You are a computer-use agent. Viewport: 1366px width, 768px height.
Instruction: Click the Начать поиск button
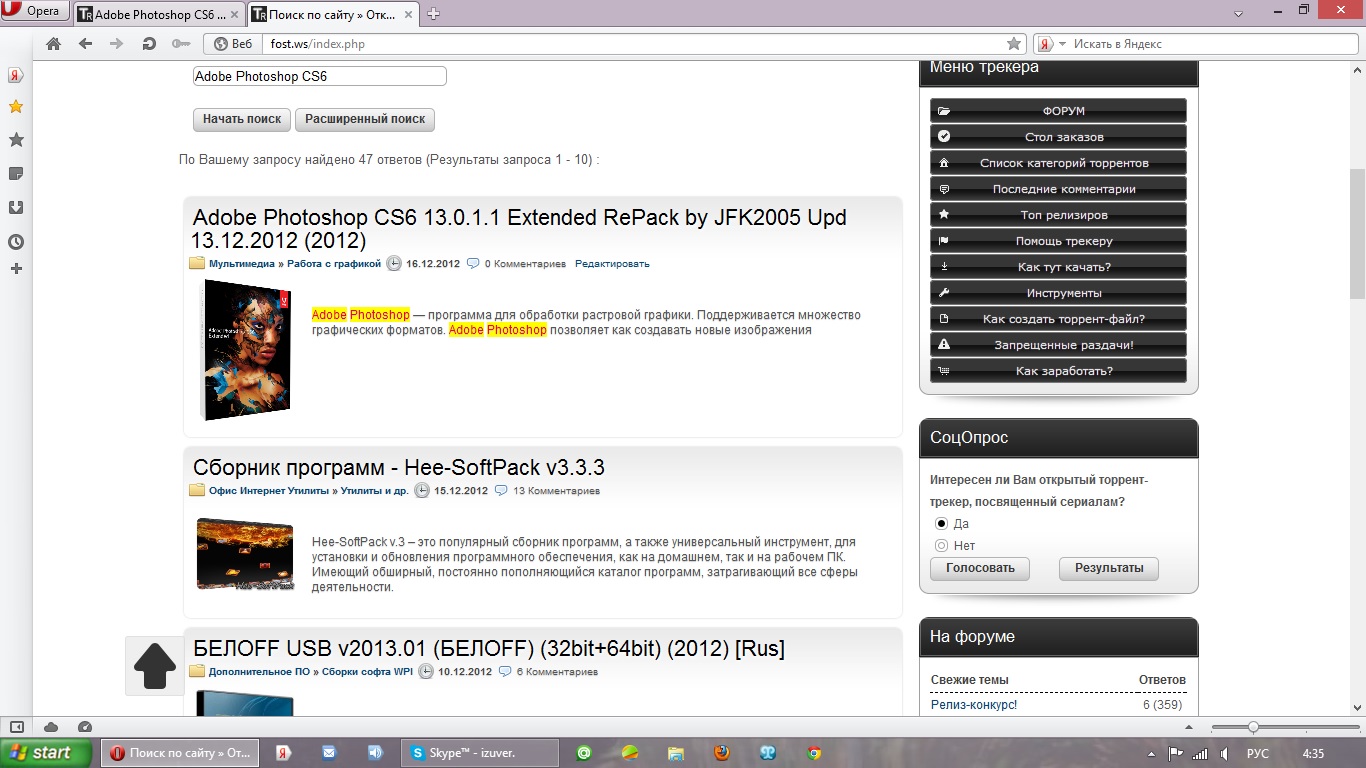[242, 119]
